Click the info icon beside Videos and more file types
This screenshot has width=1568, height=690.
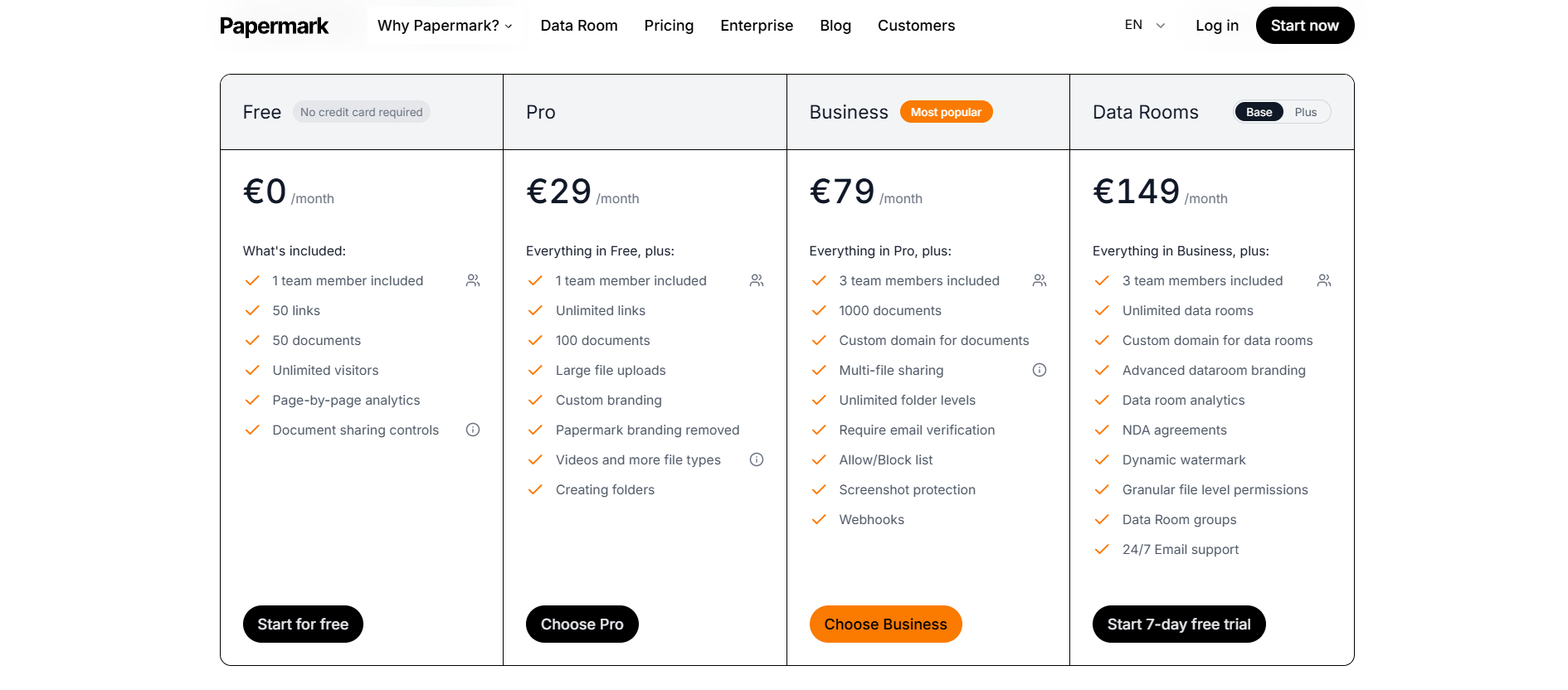756,459
